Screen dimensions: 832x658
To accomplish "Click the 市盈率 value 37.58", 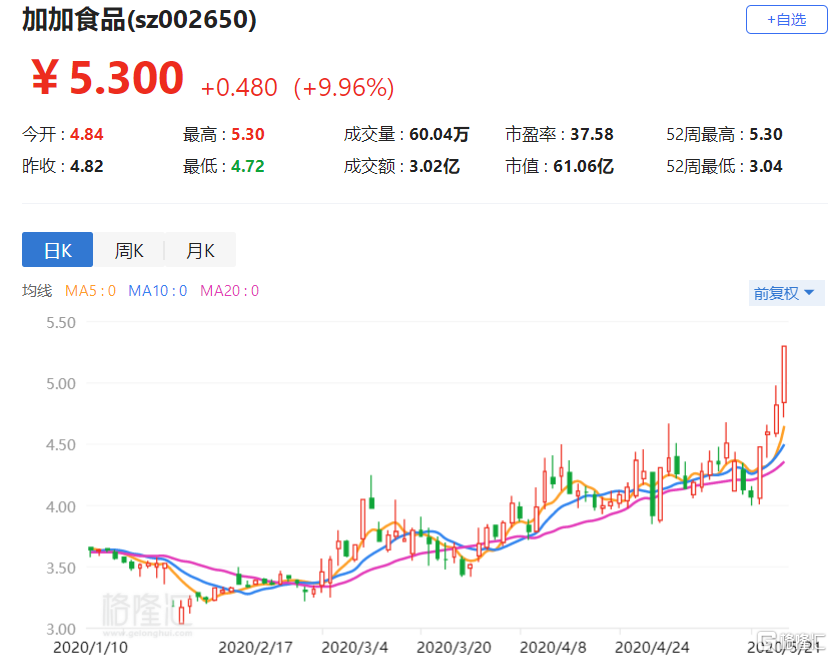I will click(592, 134).
